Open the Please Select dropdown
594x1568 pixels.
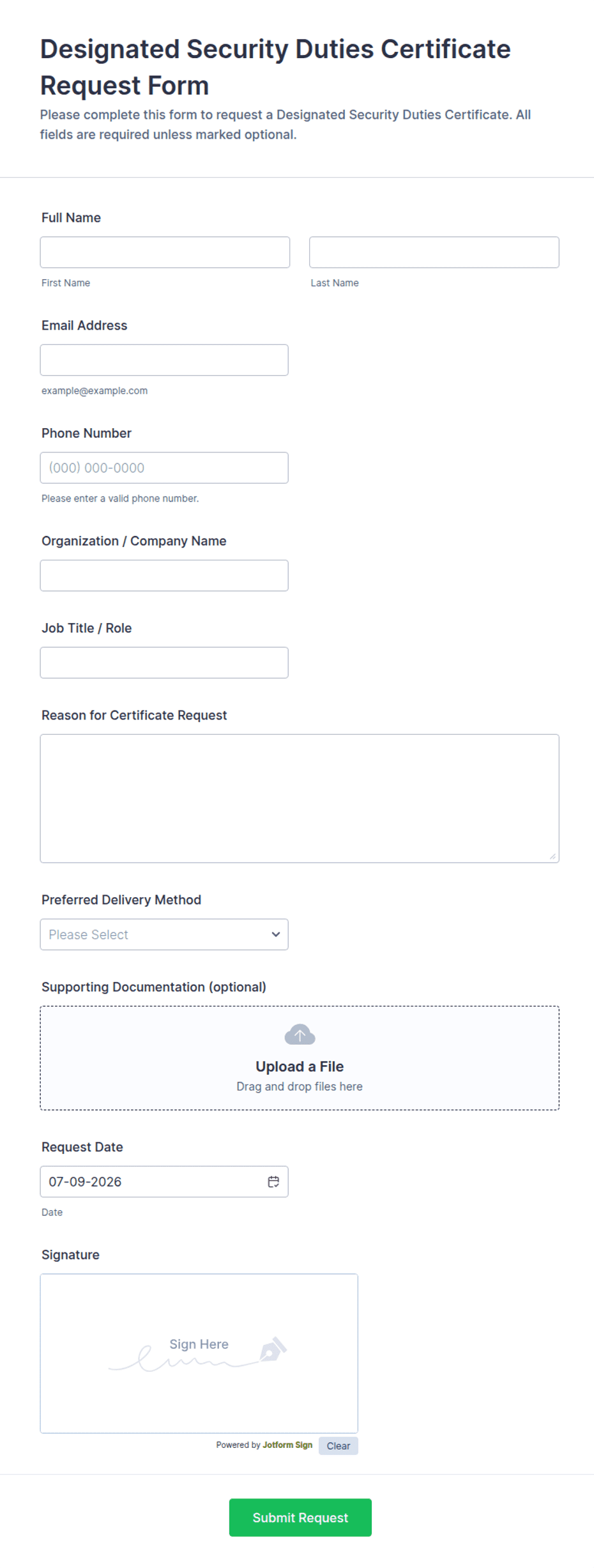pyautogui.click(x=164, y=934)
